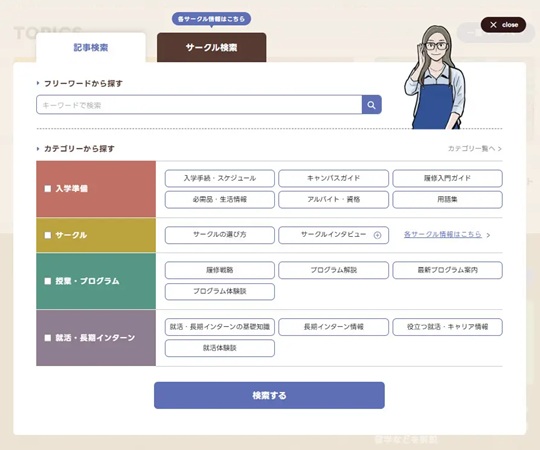The image size is (540, 450).
Task: Open the 各サークル情報はこちら link
Action: coord(443,234)
